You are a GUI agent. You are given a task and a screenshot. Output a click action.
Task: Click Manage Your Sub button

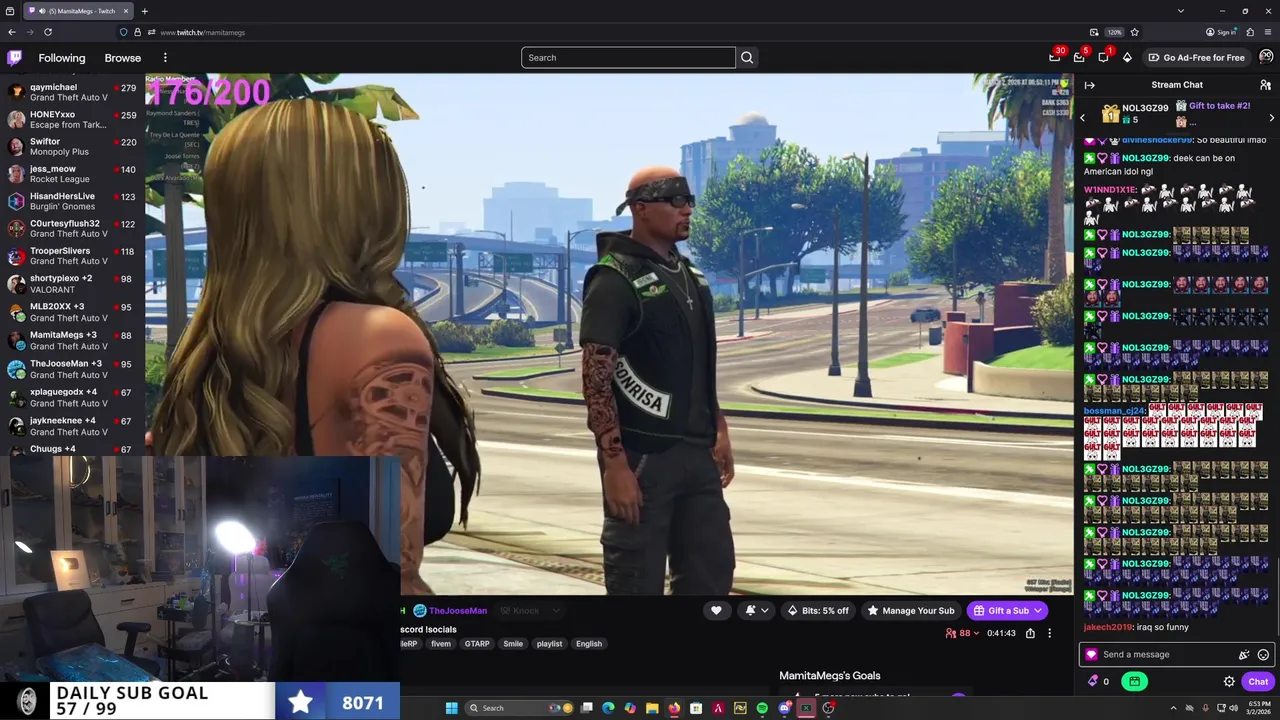911,610
